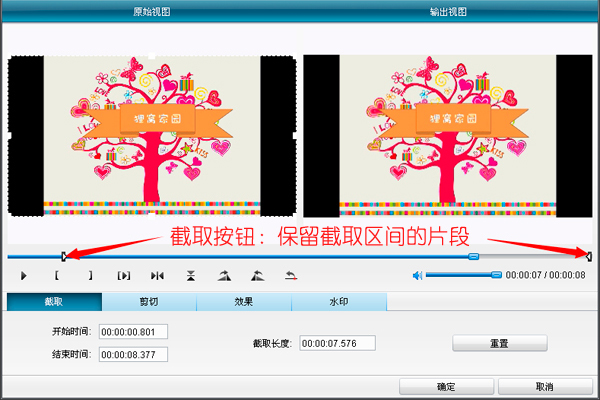
Task: Click the output view video preview
Action: [x=448, y=136]
